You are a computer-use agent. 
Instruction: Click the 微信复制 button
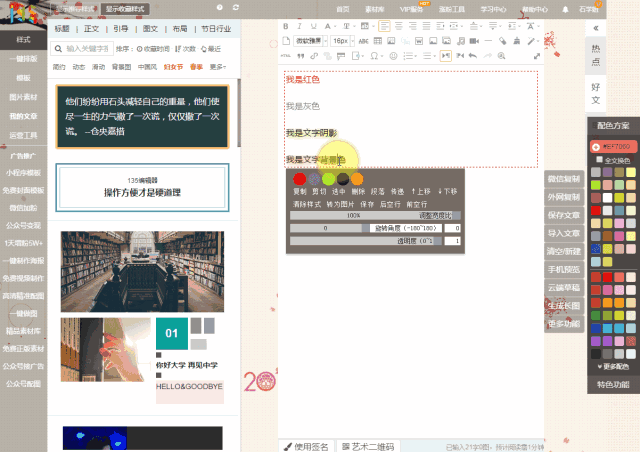tap(564, 179)
